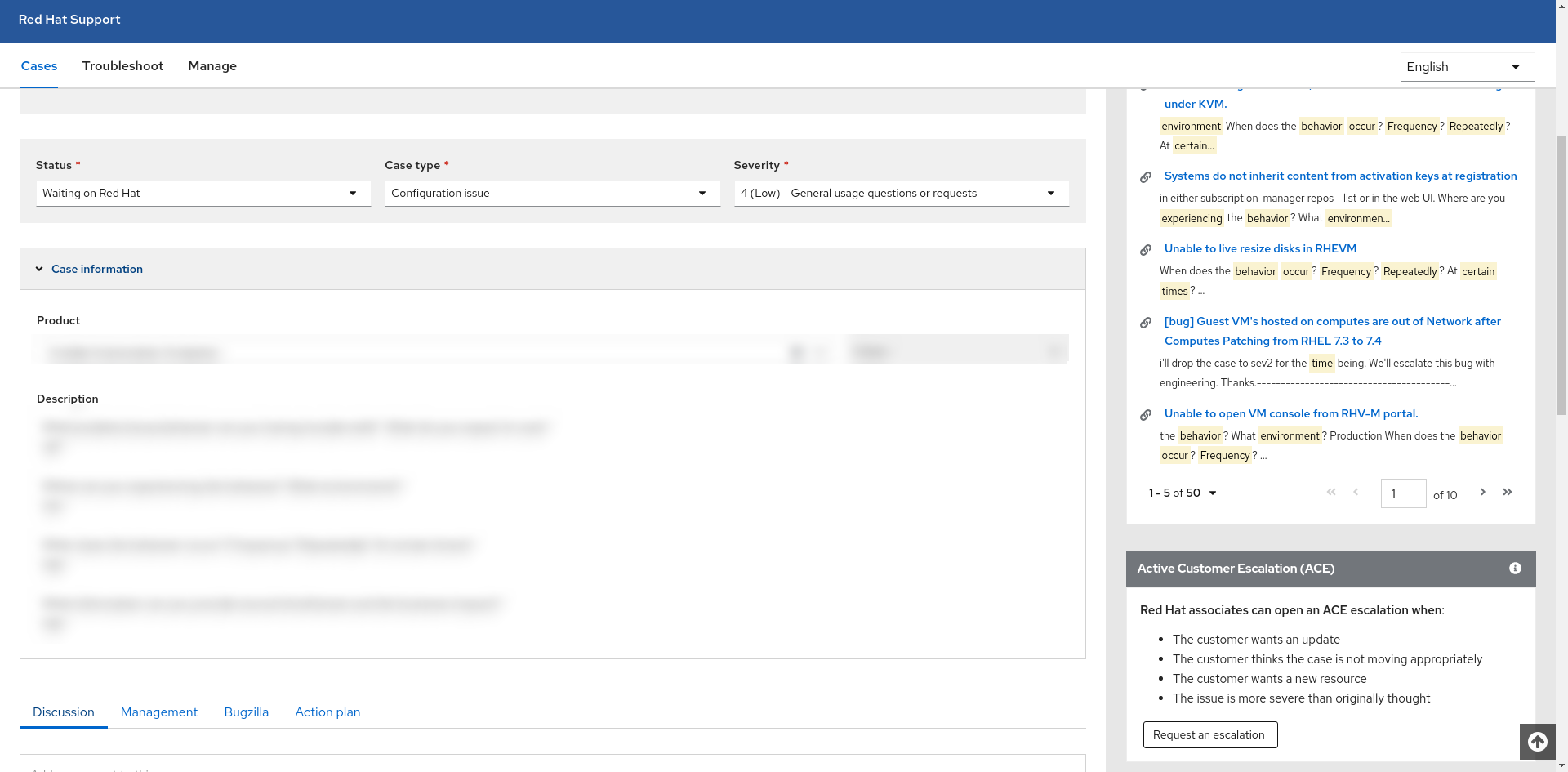Open the 1 - 5 of 50 items-per-page menu
Screen dimensions: 1568x772
pos(1183,493)
